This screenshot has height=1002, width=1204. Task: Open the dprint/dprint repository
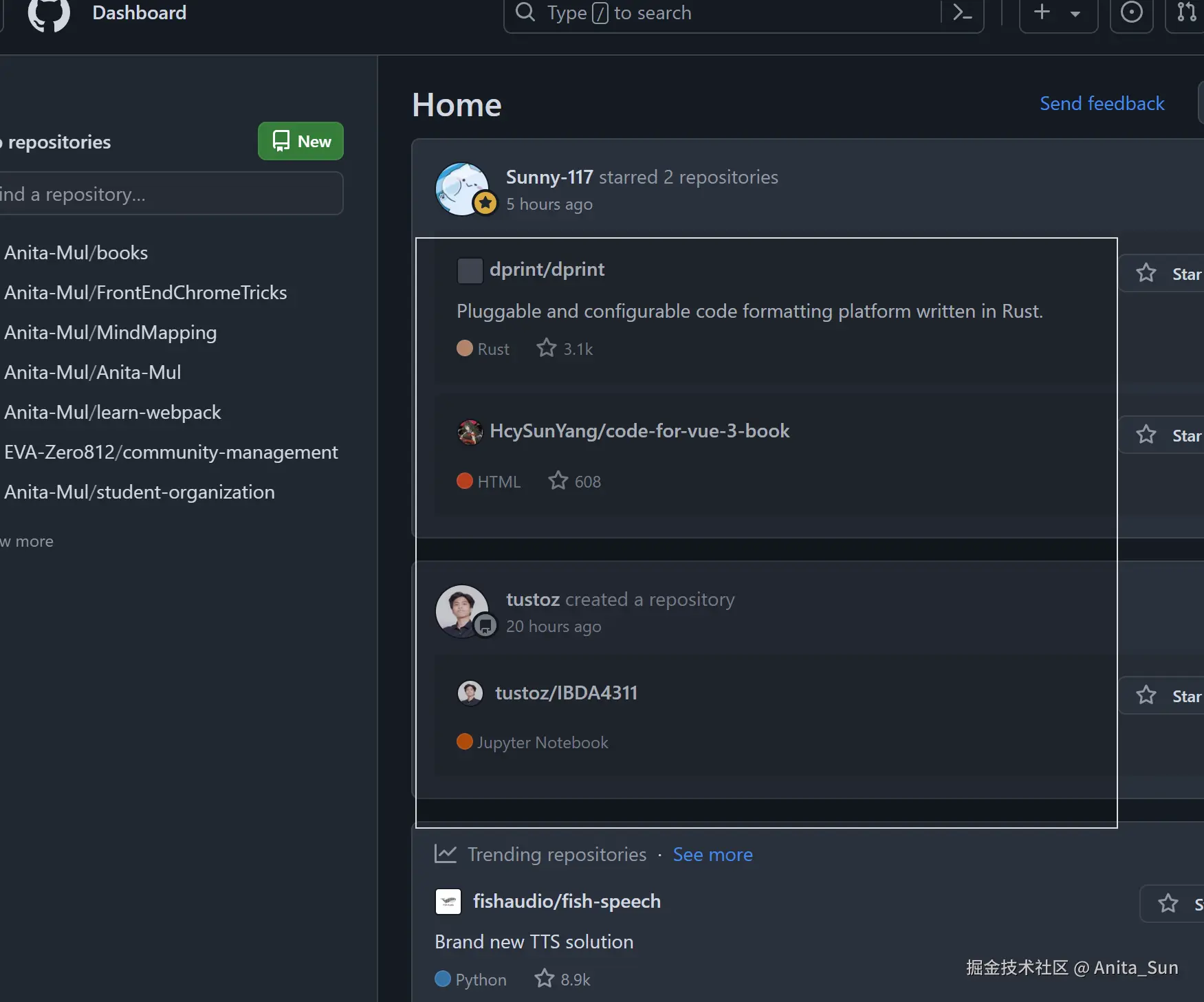[547, 269]
